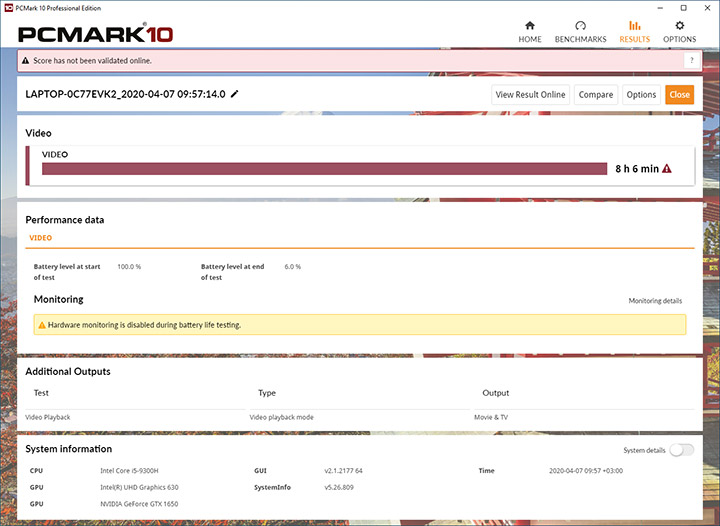Click hardware monitoring warning icon

tap(42, 325)
